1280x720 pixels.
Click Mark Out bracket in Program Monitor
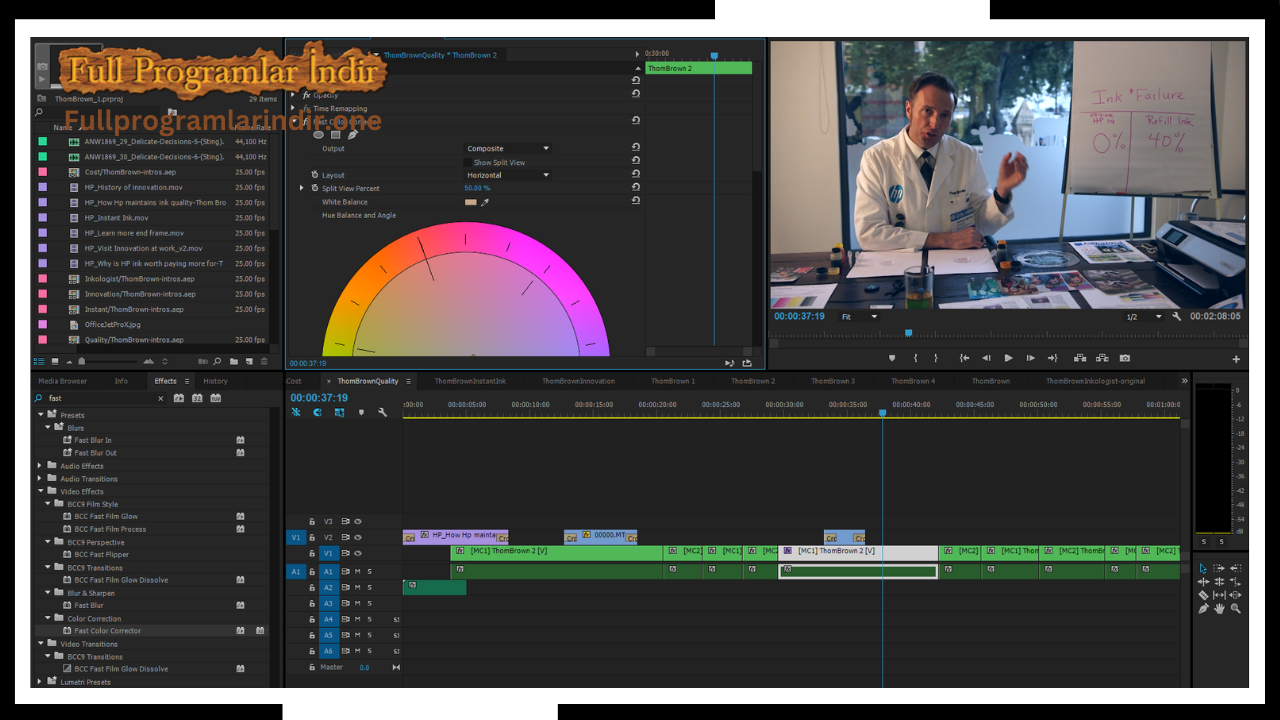936,358
